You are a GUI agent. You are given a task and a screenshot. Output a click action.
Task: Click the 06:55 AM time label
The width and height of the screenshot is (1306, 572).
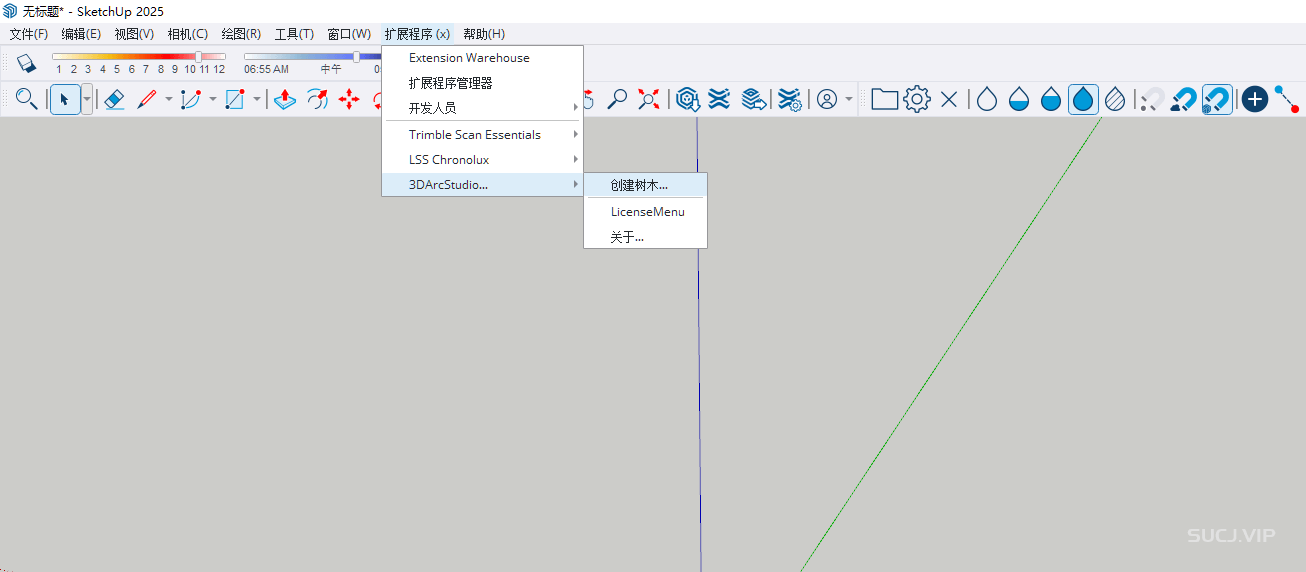(x=266, y=70)
